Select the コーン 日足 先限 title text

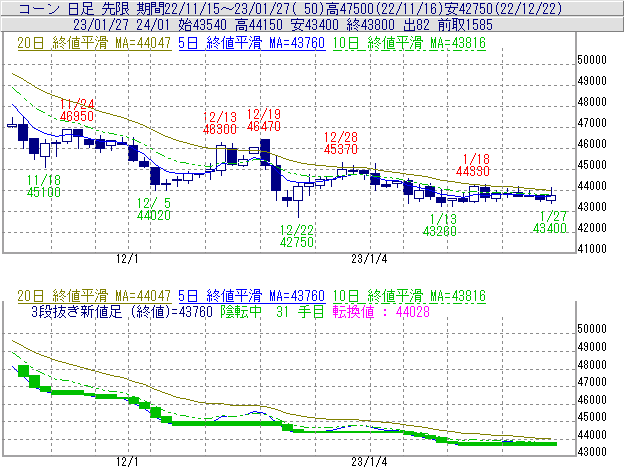75,8
